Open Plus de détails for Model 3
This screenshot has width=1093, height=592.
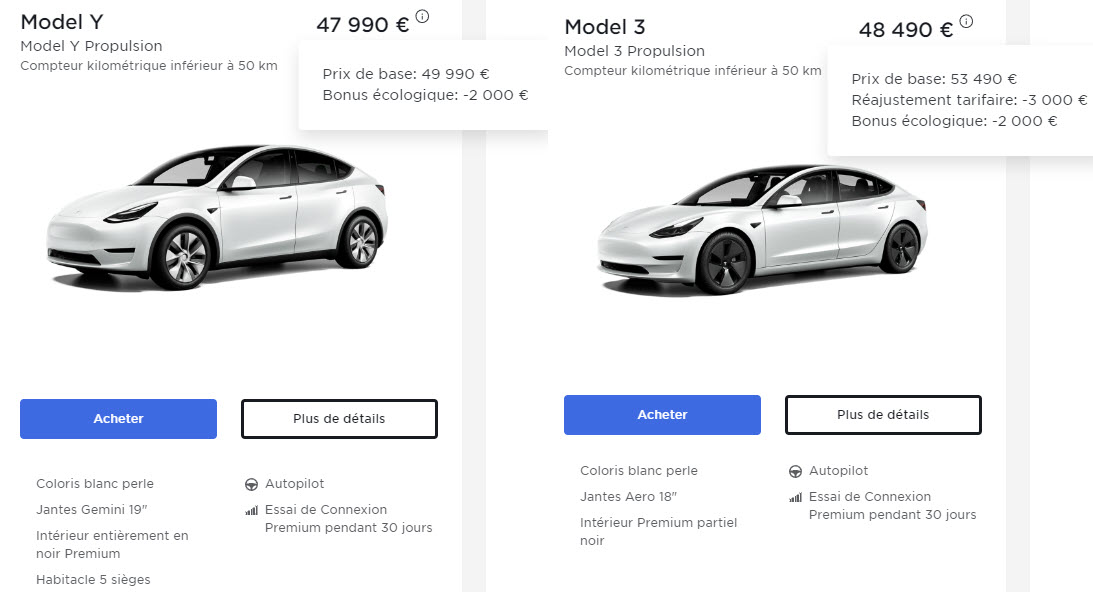[x=883, y=414]
